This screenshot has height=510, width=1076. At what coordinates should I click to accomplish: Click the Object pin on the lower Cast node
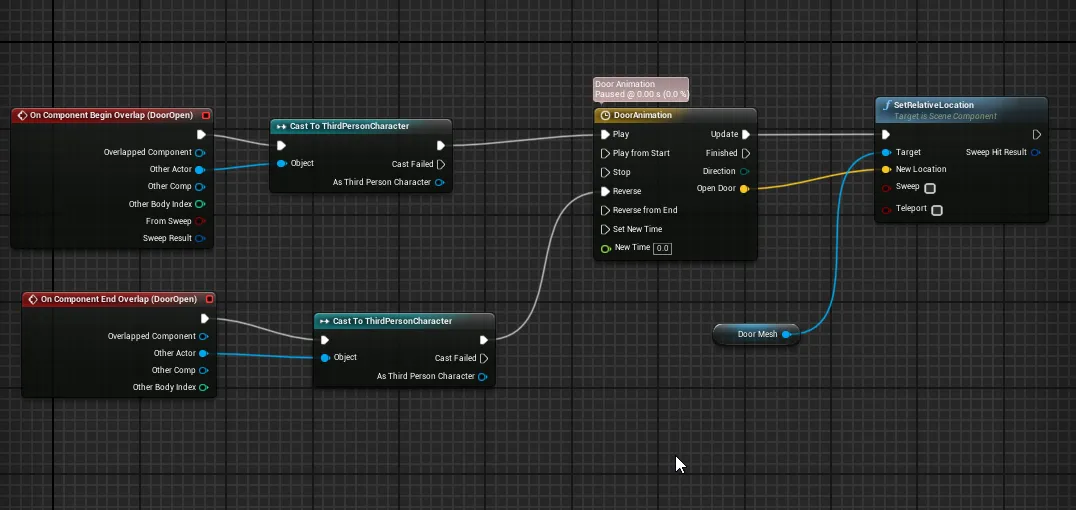(x=325, y=358)
